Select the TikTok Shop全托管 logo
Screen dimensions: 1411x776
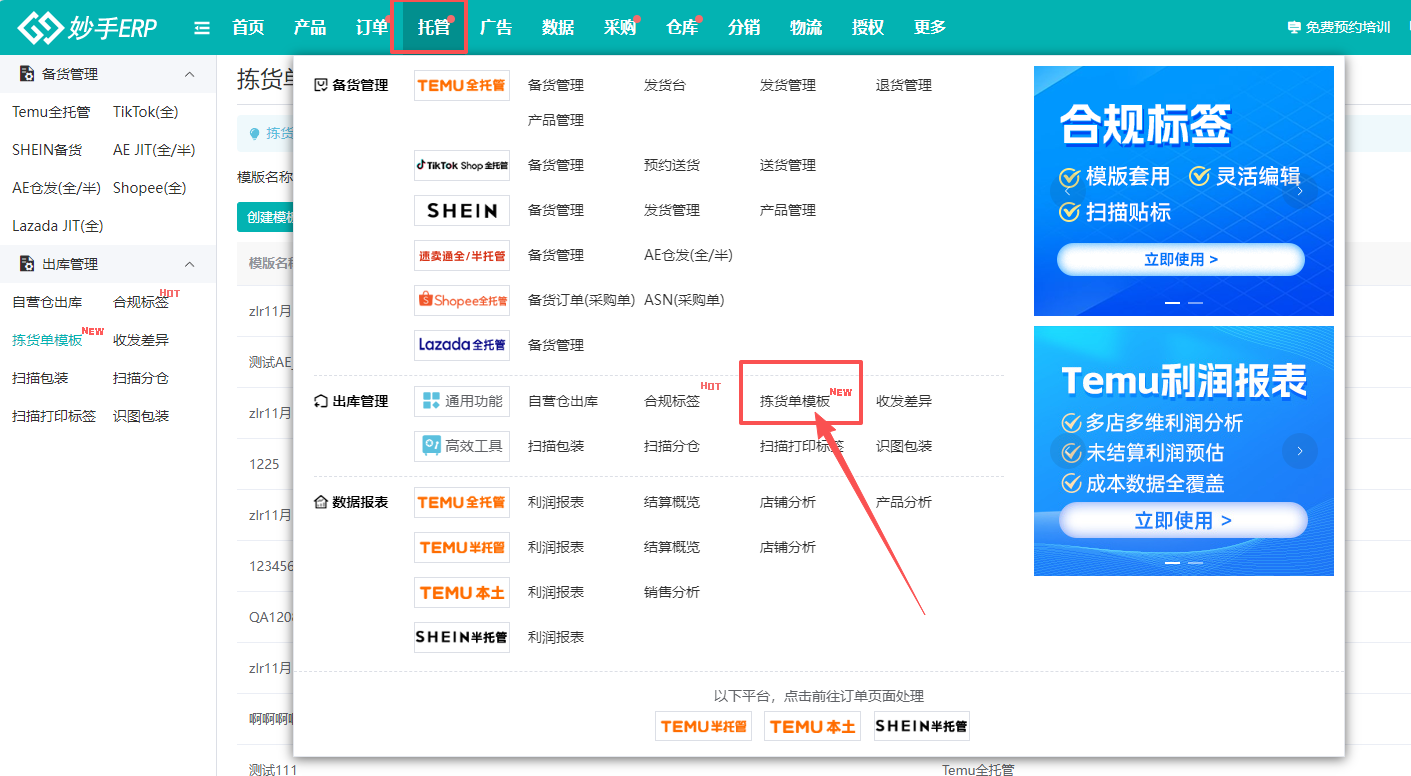[x=462, y=165]
